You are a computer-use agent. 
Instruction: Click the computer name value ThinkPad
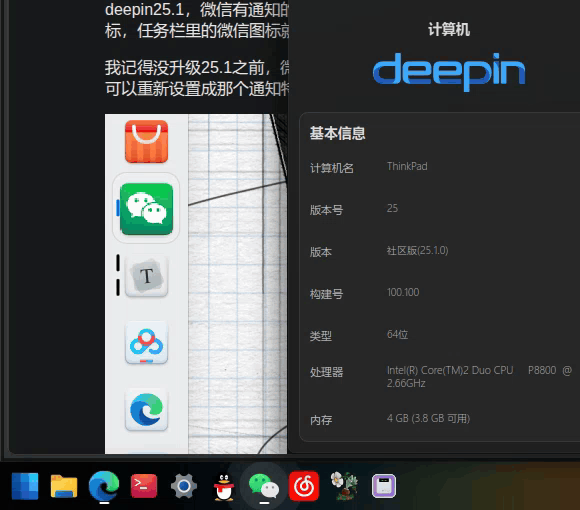click(407, 166)
